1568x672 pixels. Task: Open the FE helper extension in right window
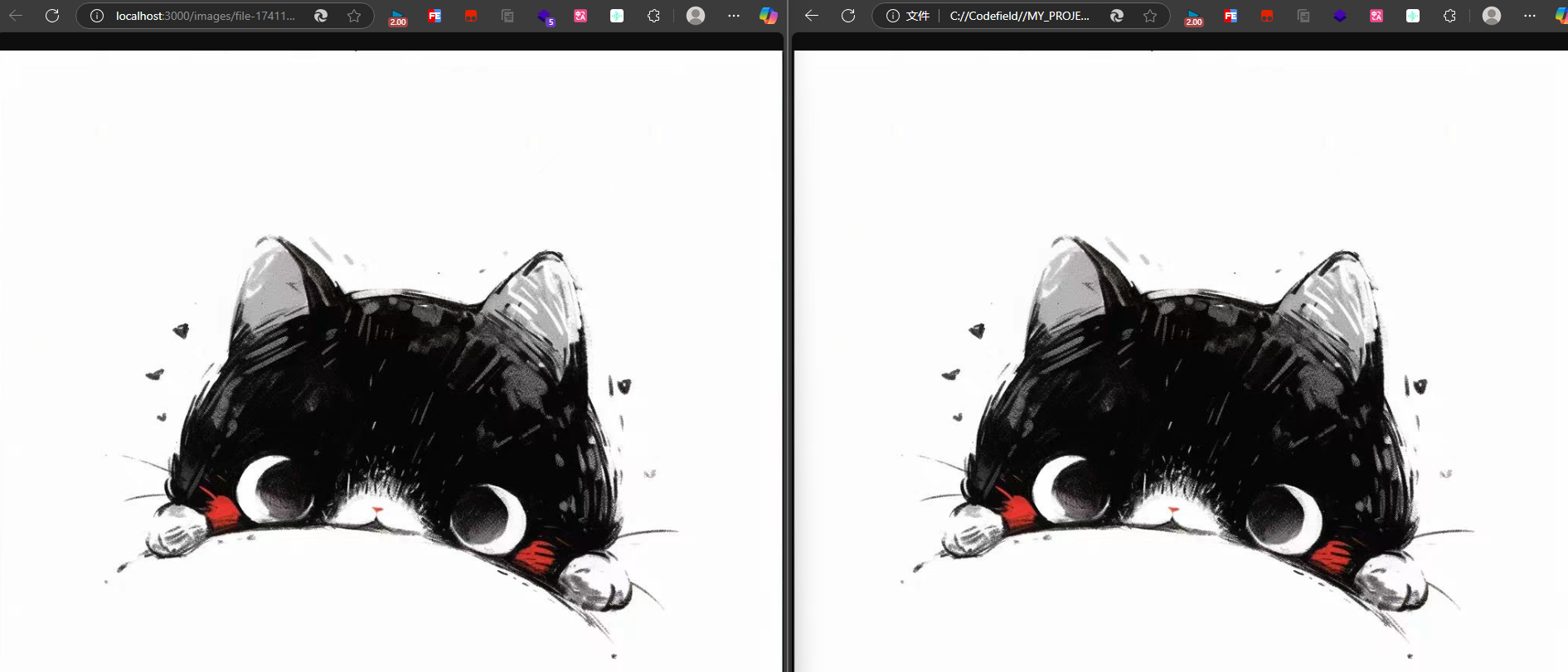1231,16
